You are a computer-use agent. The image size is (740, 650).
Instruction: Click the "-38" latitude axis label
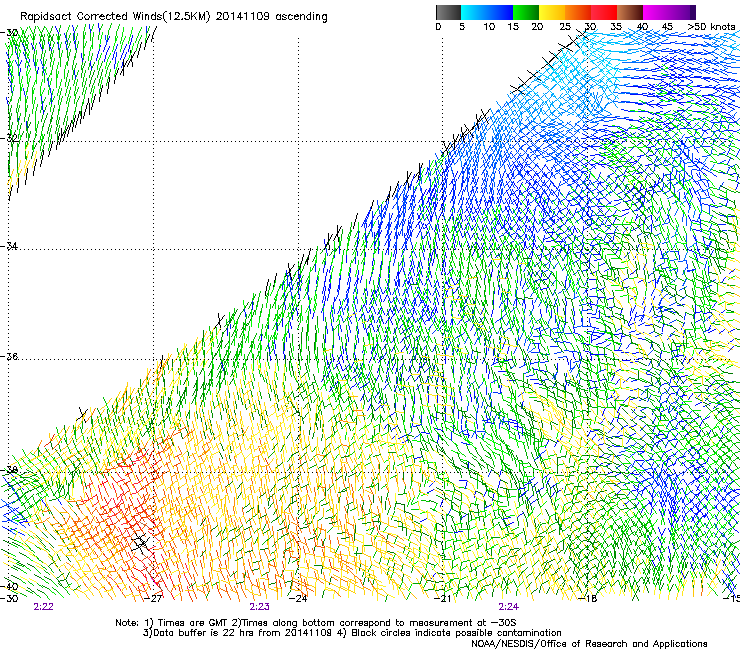pyautogui.click(x=9, y=470)
